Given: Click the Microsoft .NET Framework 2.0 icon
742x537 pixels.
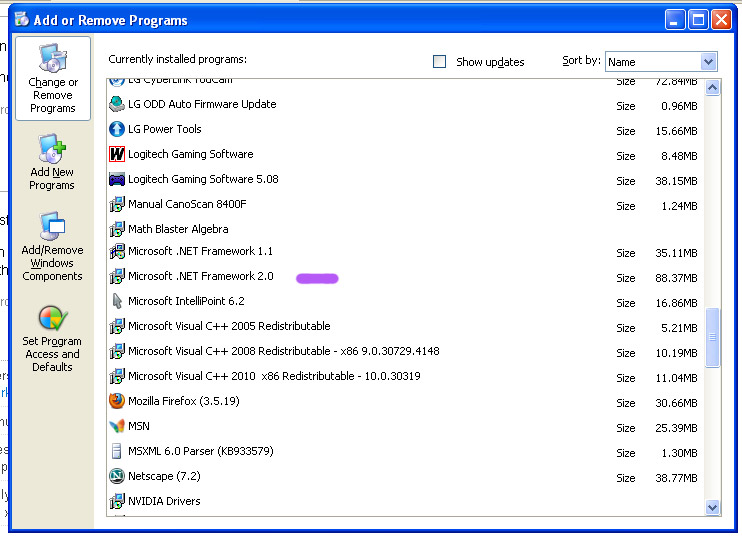Looking at the screenshot, I should (x=116, y=276).
